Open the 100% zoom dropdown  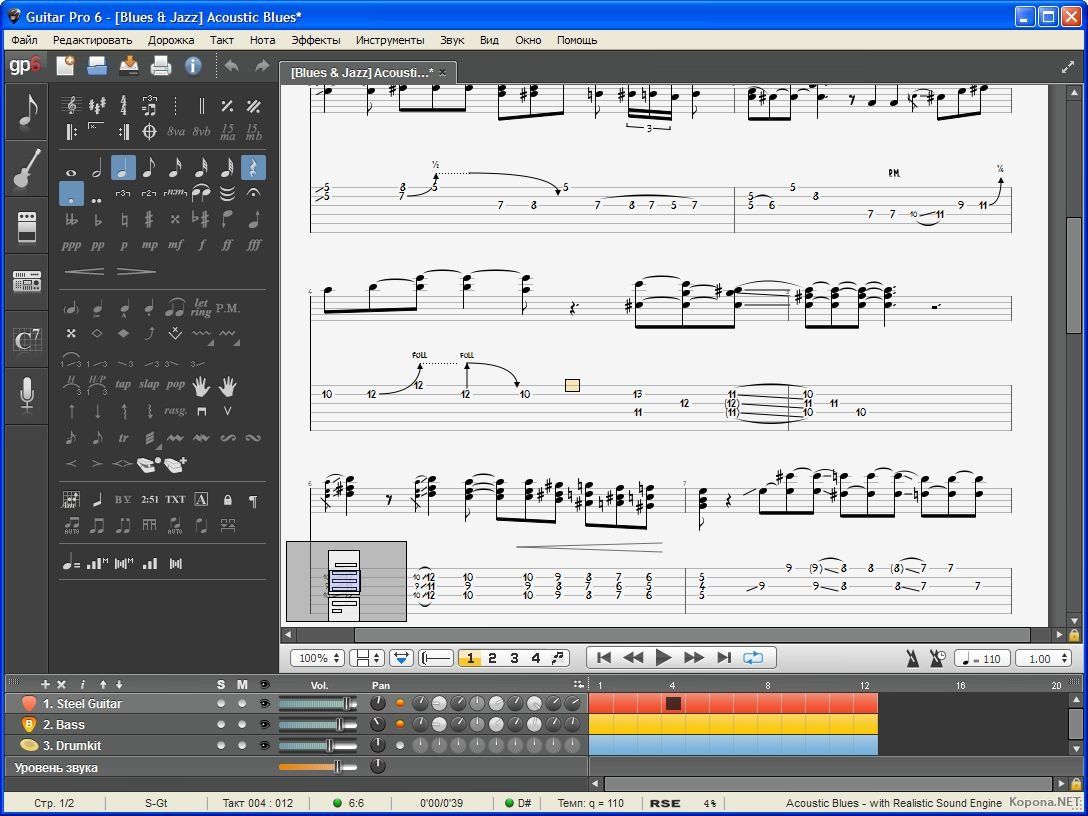(x=318, y=658)
